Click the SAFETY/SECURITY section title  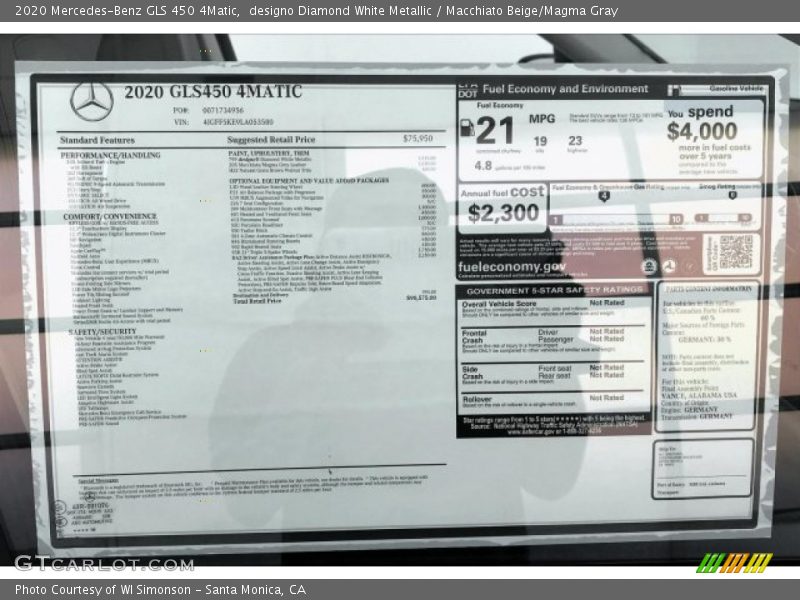pyautogui.click(x=102, y=332)
